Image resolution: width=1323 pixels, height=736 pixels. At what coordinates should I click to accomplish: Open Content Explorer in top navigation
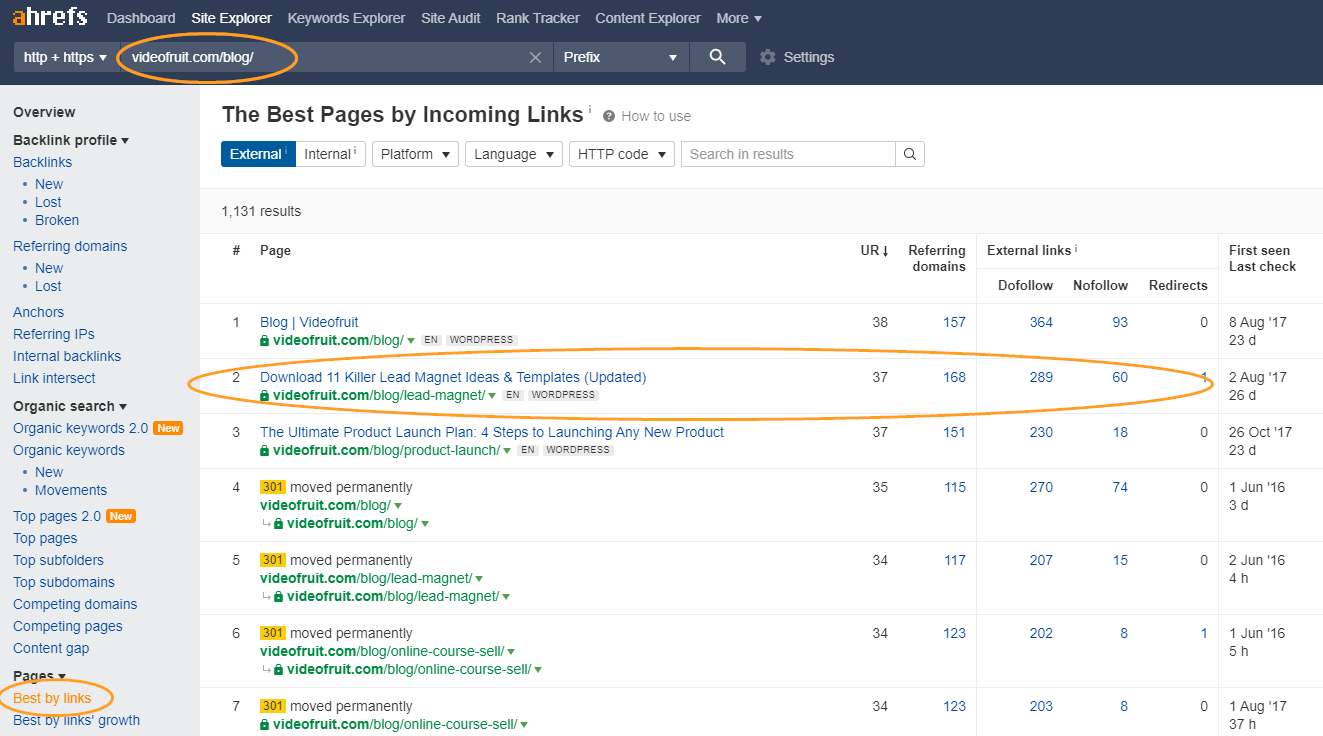click(x=648, y=18)
